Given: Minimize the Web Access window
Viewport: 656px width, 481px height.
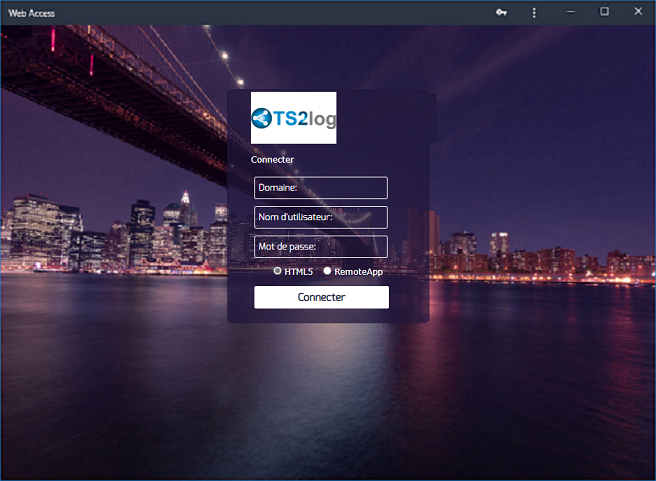Looking at the screenshot, I should tap(571, 12).
